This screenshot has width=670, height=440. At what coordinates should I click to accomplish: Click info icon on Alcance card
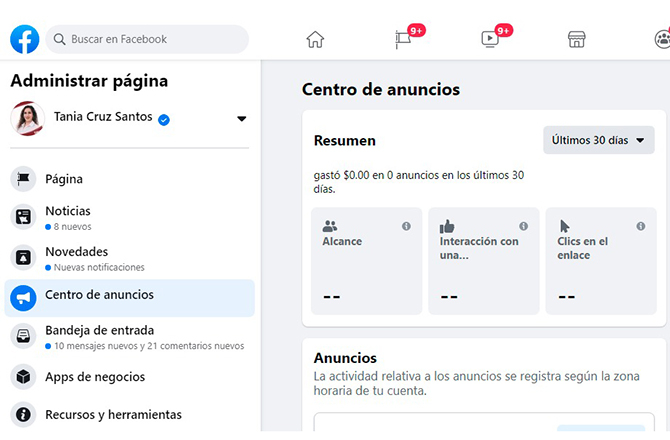(406, 227)
